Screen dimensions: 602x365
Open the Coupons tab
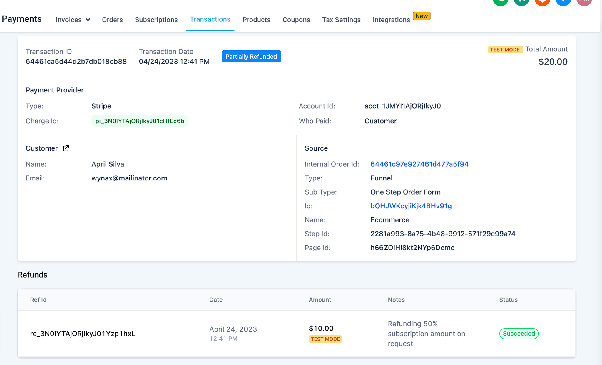296,20
